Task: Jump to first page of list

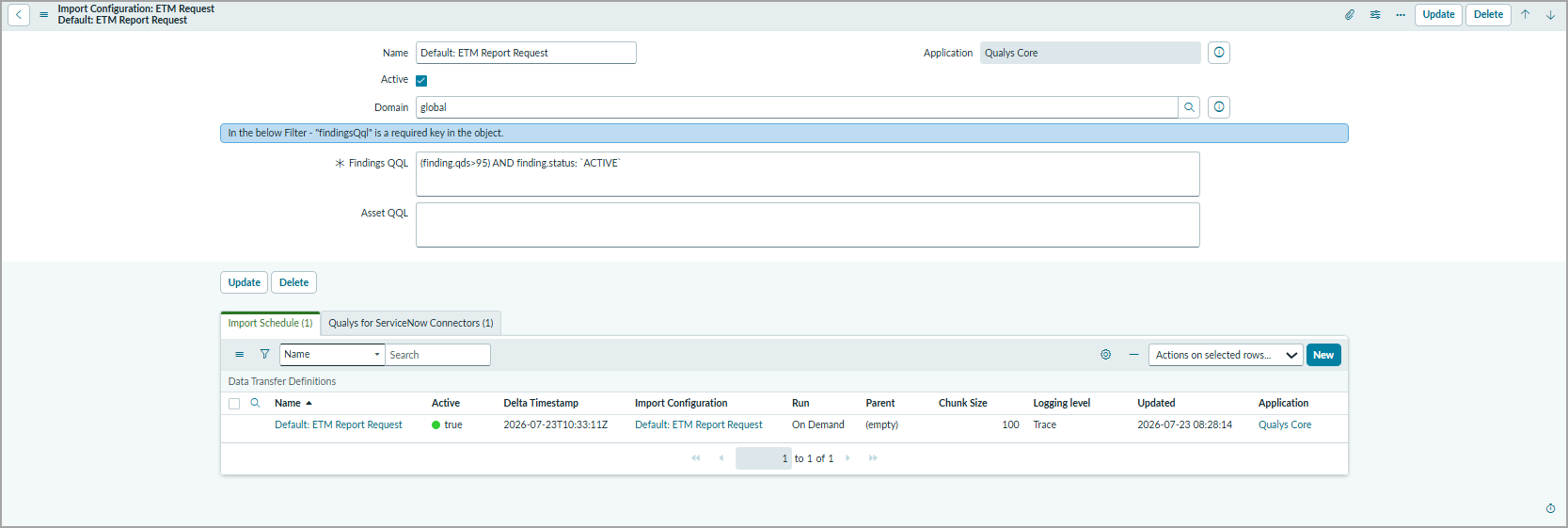Action: coord(696,458)
